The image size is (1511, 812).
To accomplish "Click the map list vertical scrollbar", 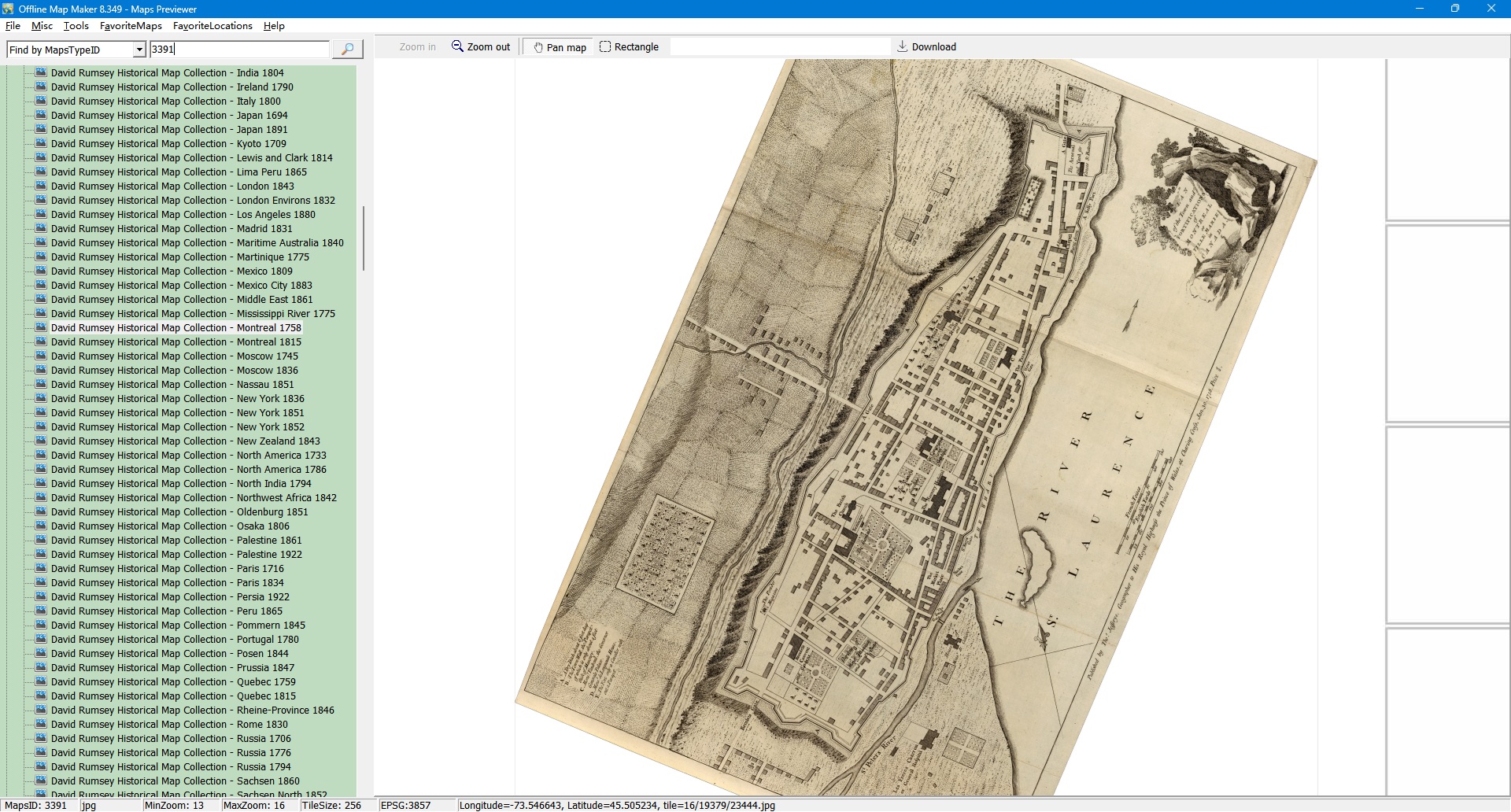I will pyautogui.click(x=363, y=238).
